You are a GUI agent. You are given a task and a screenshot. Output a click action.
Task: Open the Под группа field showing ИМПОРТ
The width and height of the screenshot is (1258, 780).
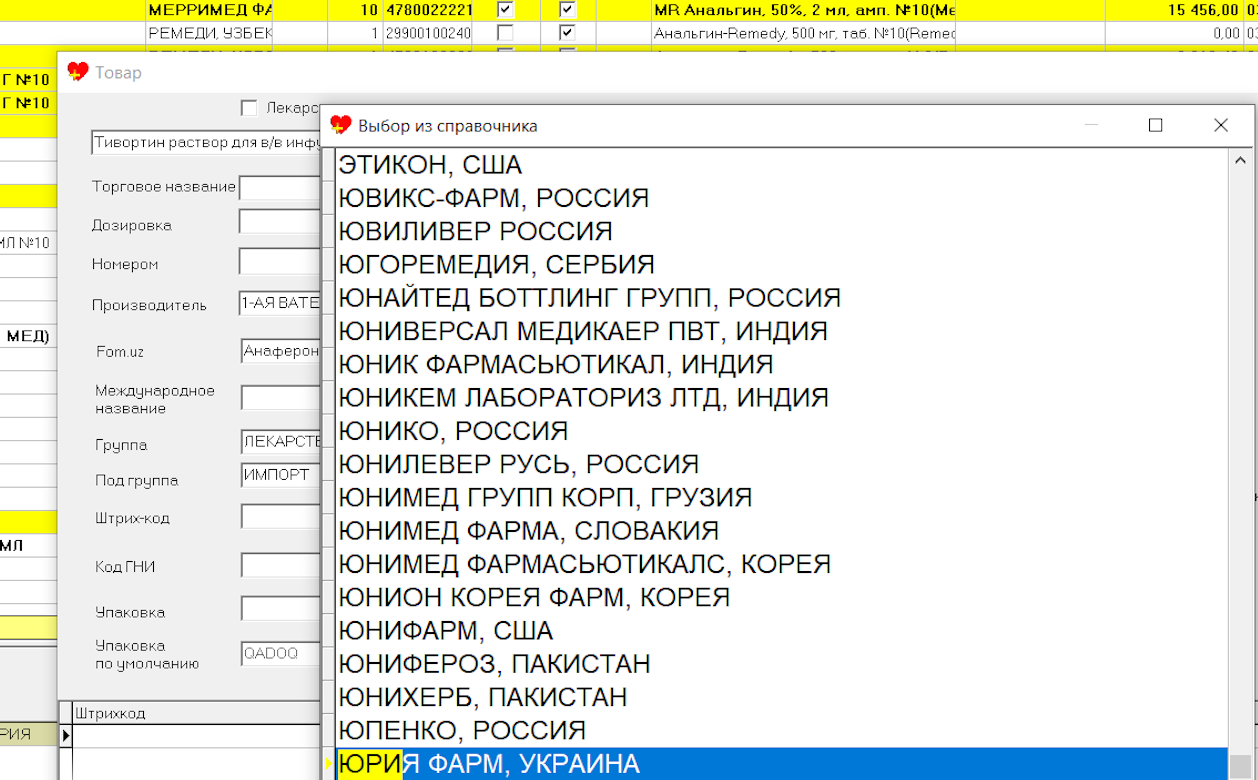coord(280,476)
